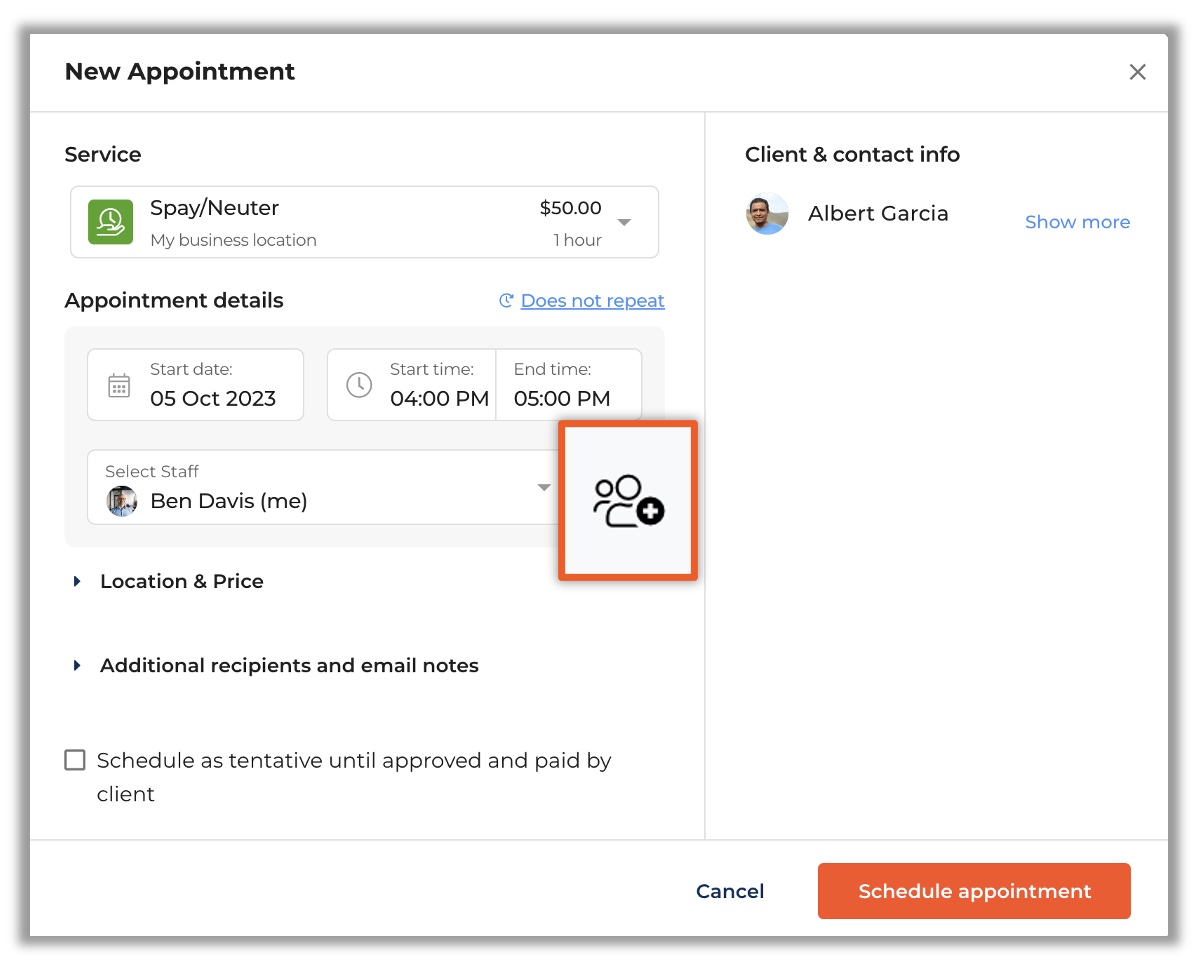Open the Select Staff dropdown

[x=544, y=487]
